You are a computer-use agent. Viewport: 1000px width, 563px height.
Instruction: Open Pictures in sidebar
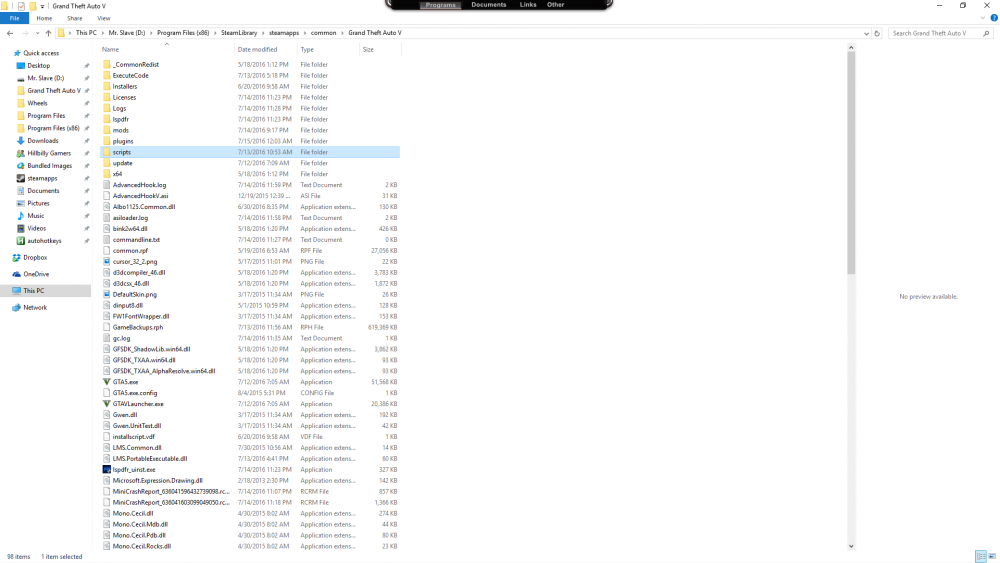(x=38, y=203)
